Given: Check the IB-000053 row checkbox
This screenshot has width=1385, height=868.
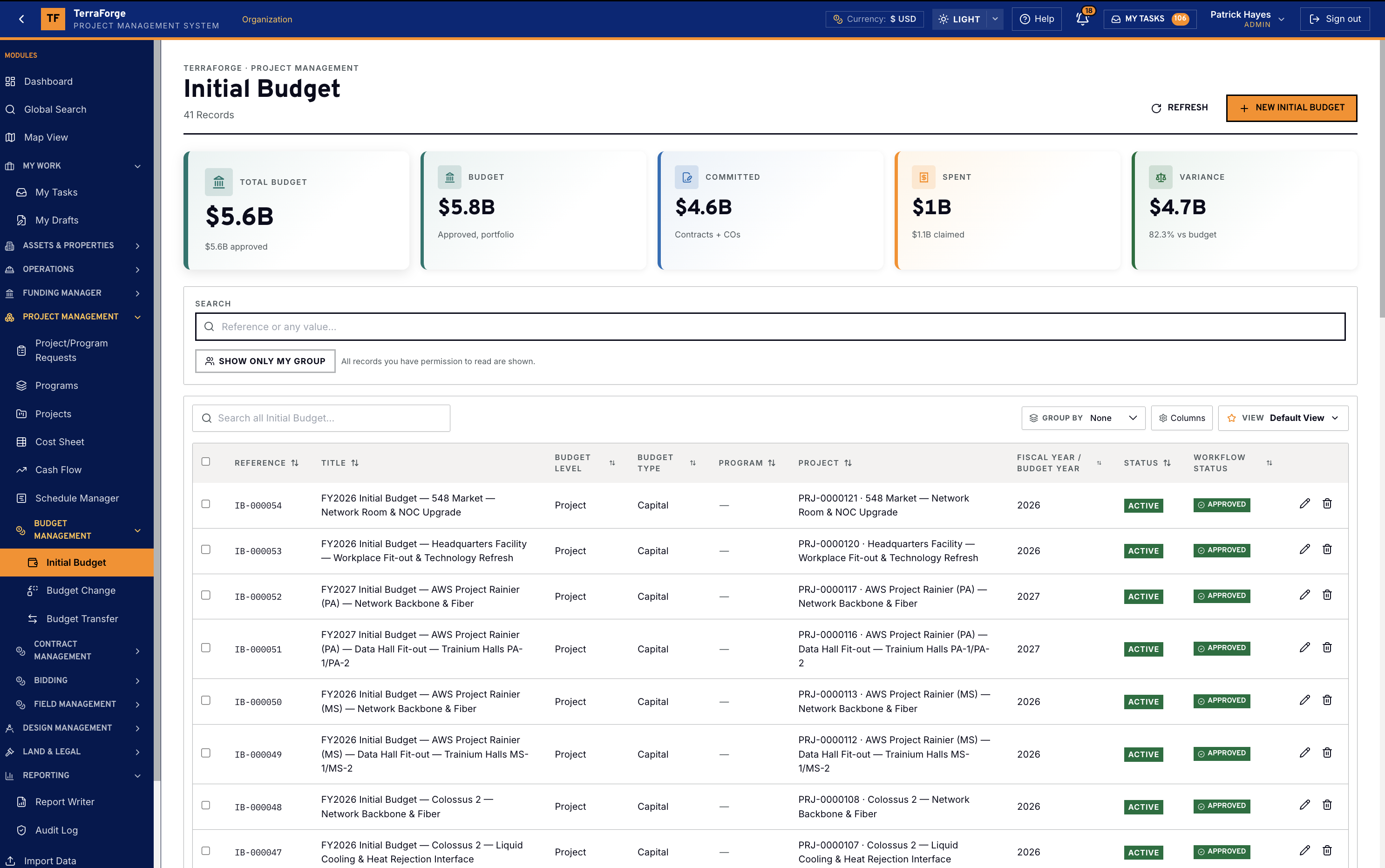Looking at the screenshot, I should [x=205, y=550].
